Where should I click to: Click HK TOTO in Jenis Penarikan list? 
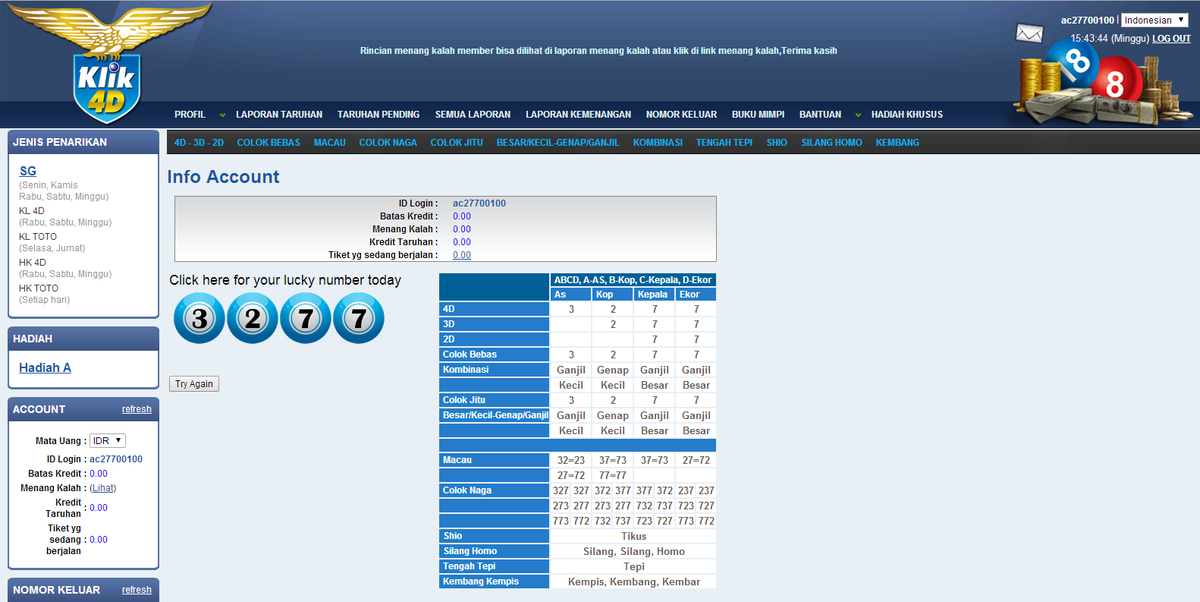[39, 289]
